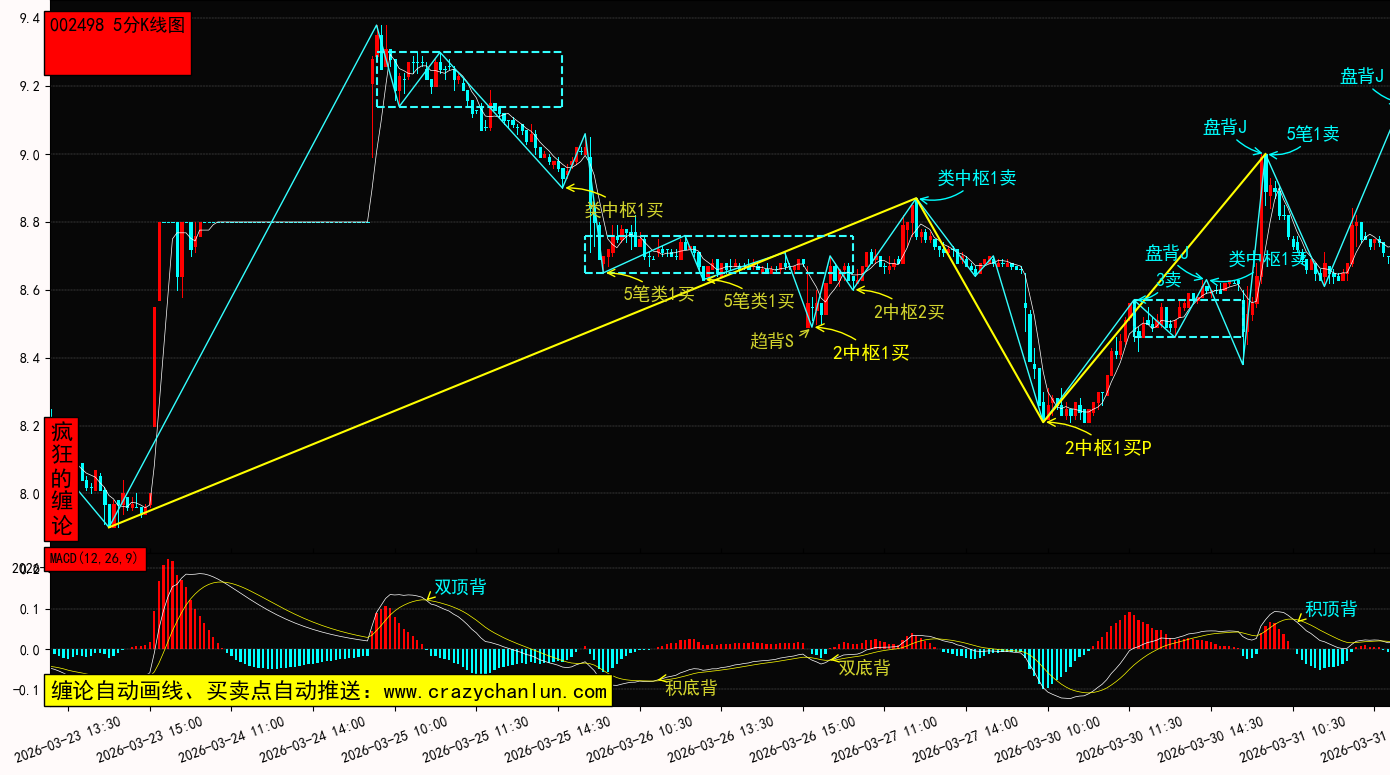The width and height of the screenshot is (1390, 775).
Task: Click the -0.1 MACD axis value
Action: pyautogui.click(x=26, y=691)
